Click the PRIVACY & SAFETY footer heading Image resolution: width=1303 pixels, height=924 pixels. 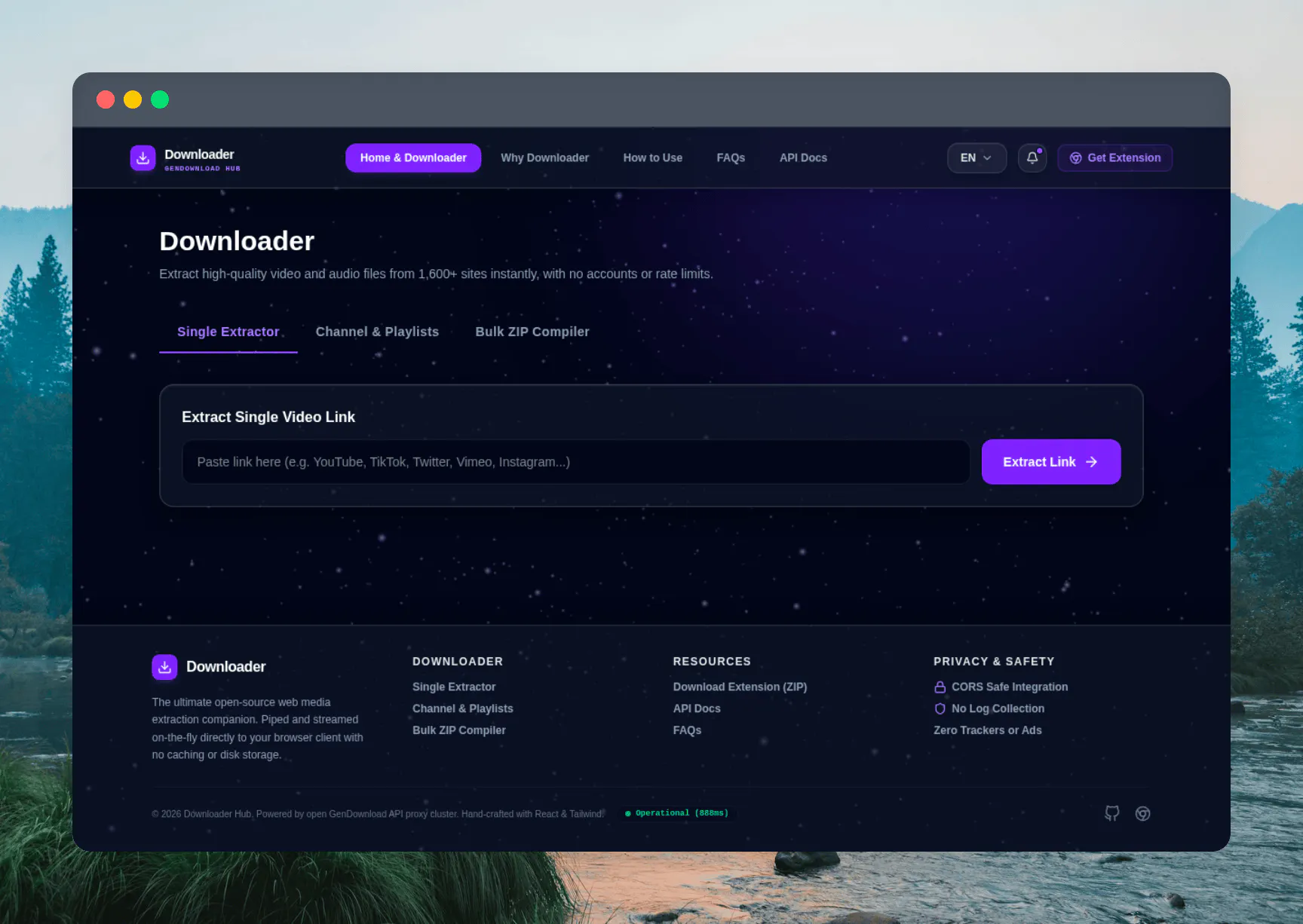pyautogui.click(x=994, y=662)
